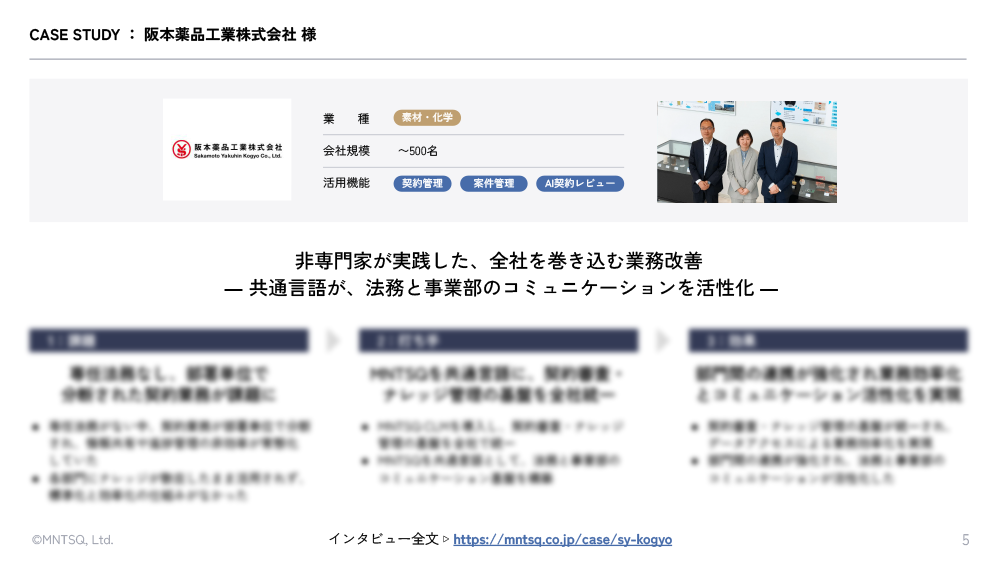Click the third blurred section header bar
1000x563 pixels.
point(828,340)
